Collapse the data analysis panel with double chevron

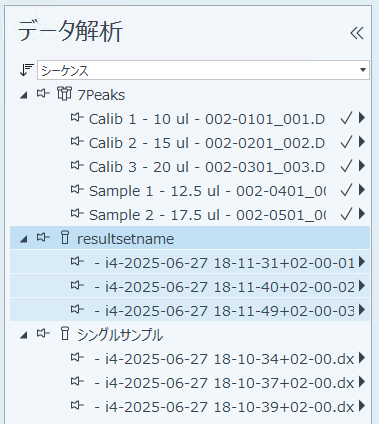click(x=357, y=33)
